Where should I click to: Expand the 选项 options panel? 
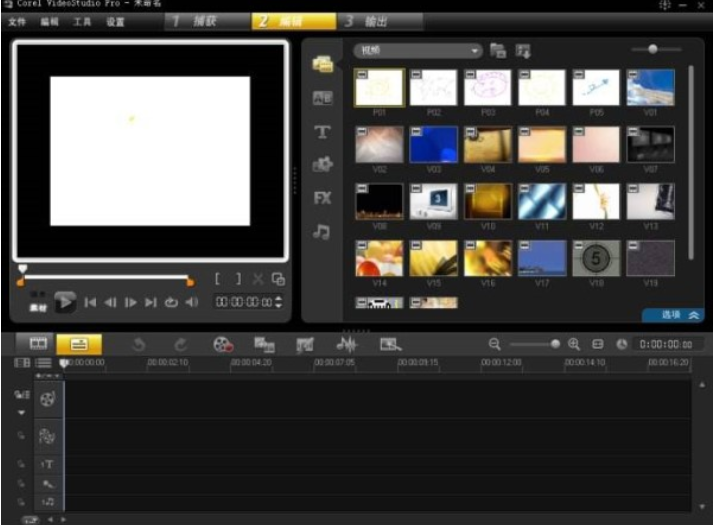click(x=673, y=314)
